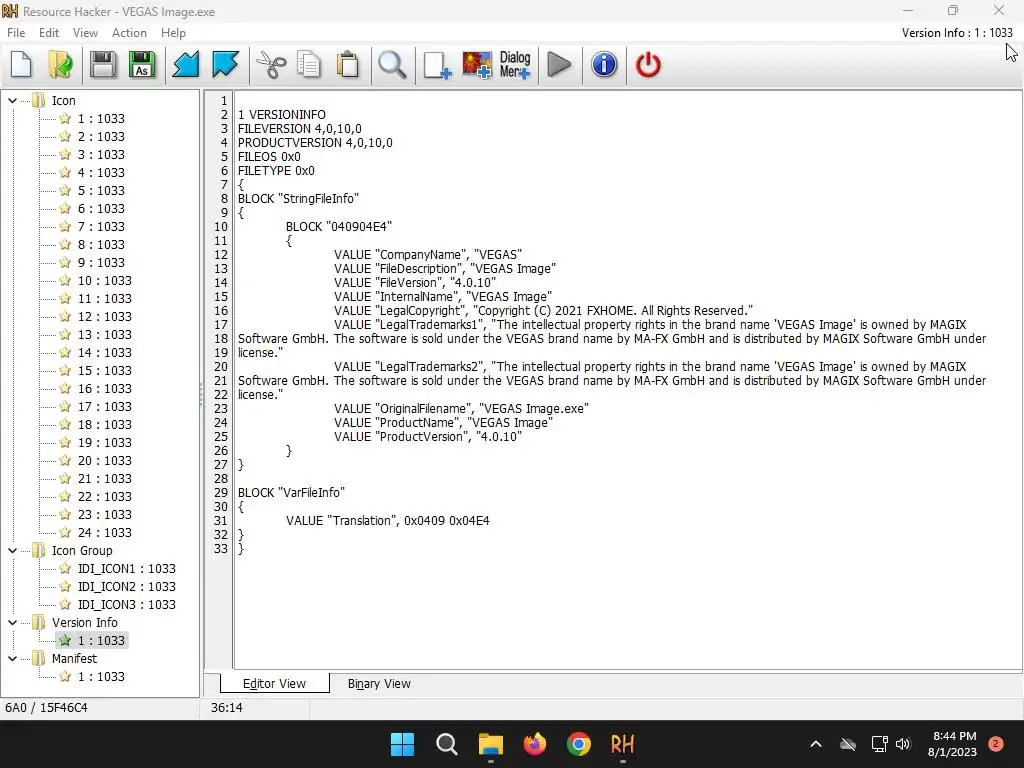Click the taskbar volume speaker icon
Image resolution: width=1024 pixels, height=768 pixels.
click(903, 744)
